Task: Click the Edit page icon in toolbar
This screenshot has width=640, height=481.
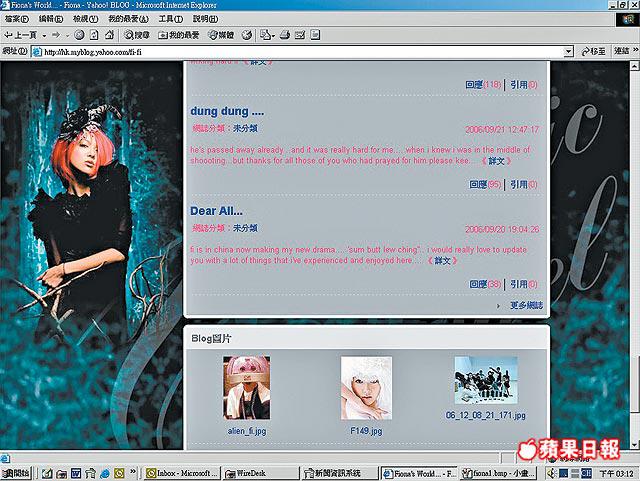Action: [300, 36]
